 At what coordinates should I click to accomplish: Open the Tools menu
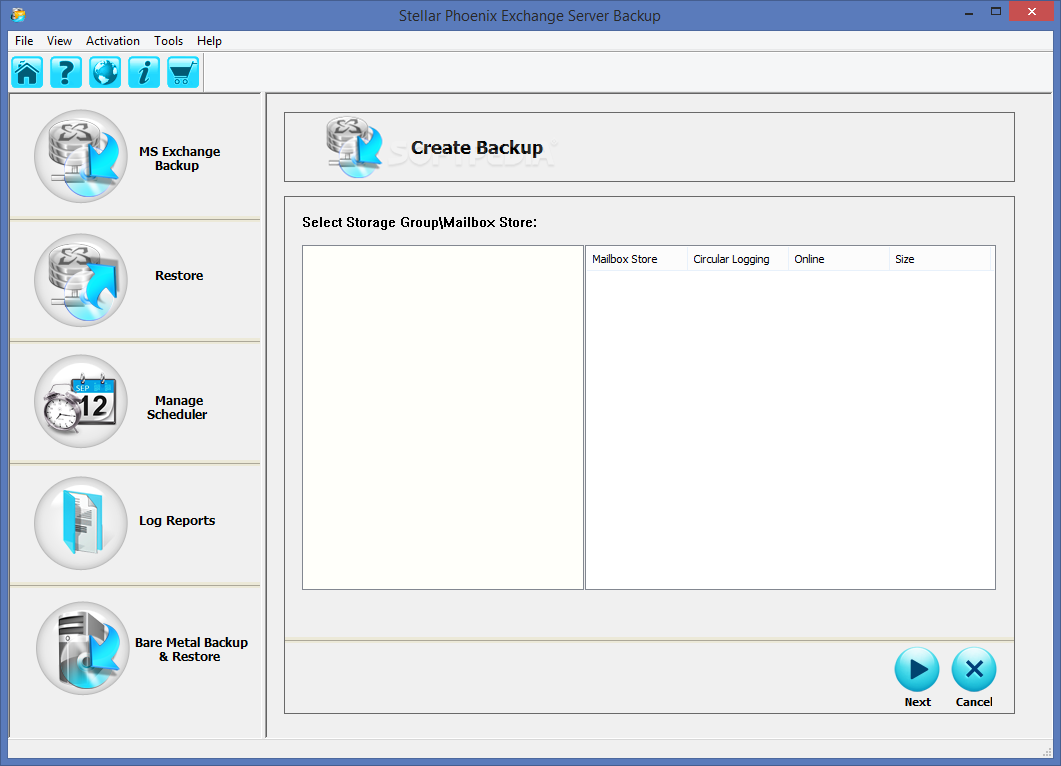point(168,41)
